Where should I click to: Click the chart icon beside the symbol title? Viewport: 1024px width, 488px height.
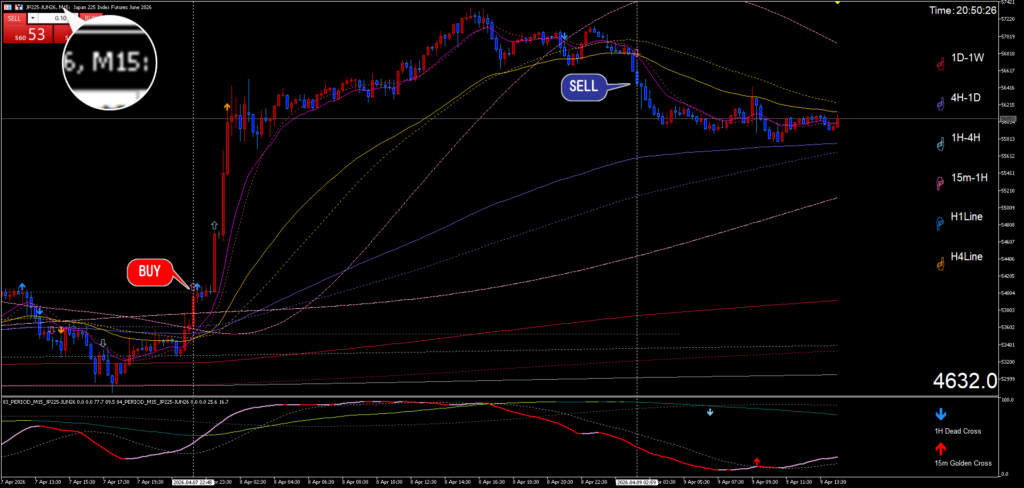(20, 6)
